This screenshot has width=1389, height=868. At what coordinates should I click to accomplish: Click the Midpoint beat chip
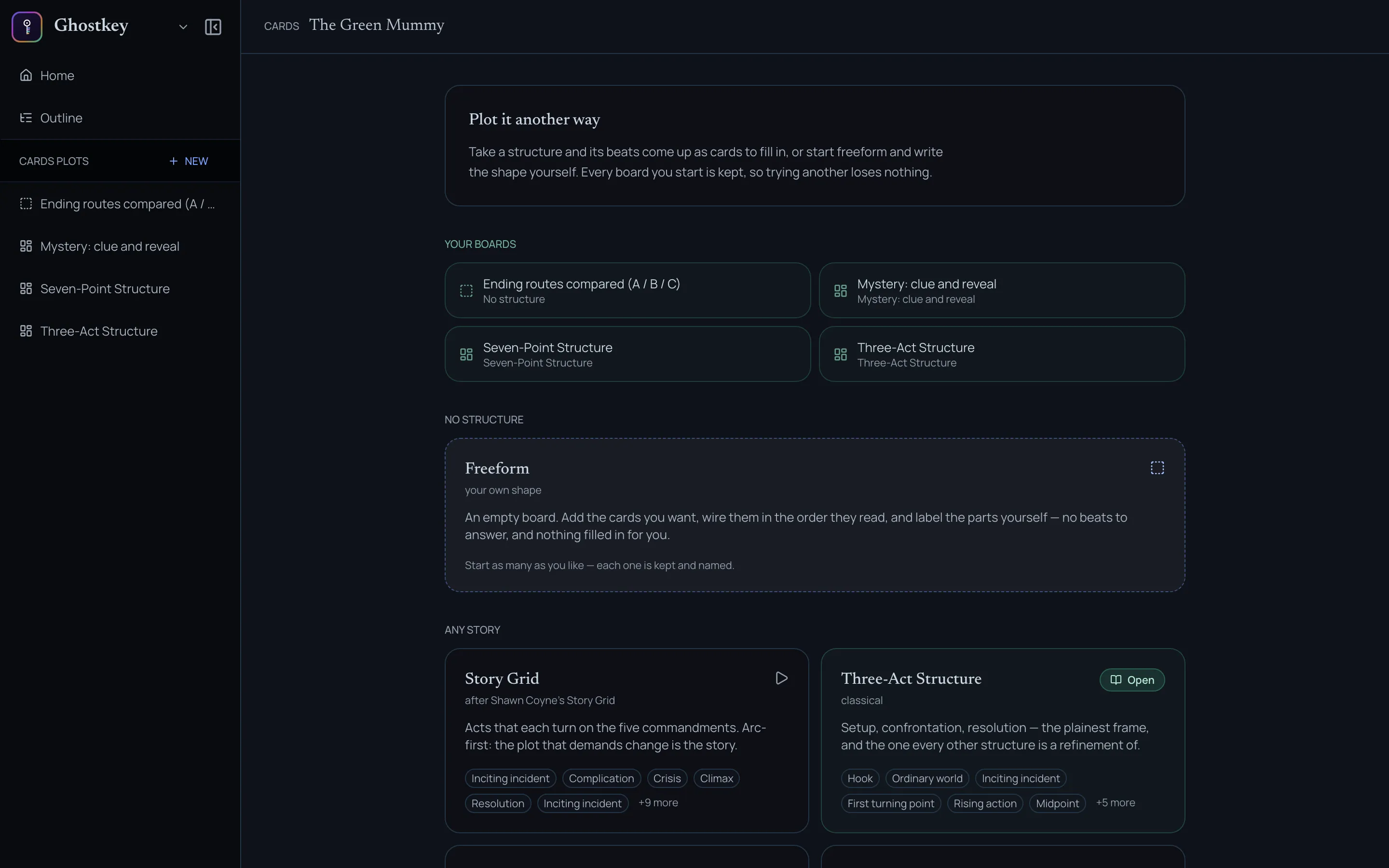[x=1057, y=804]
